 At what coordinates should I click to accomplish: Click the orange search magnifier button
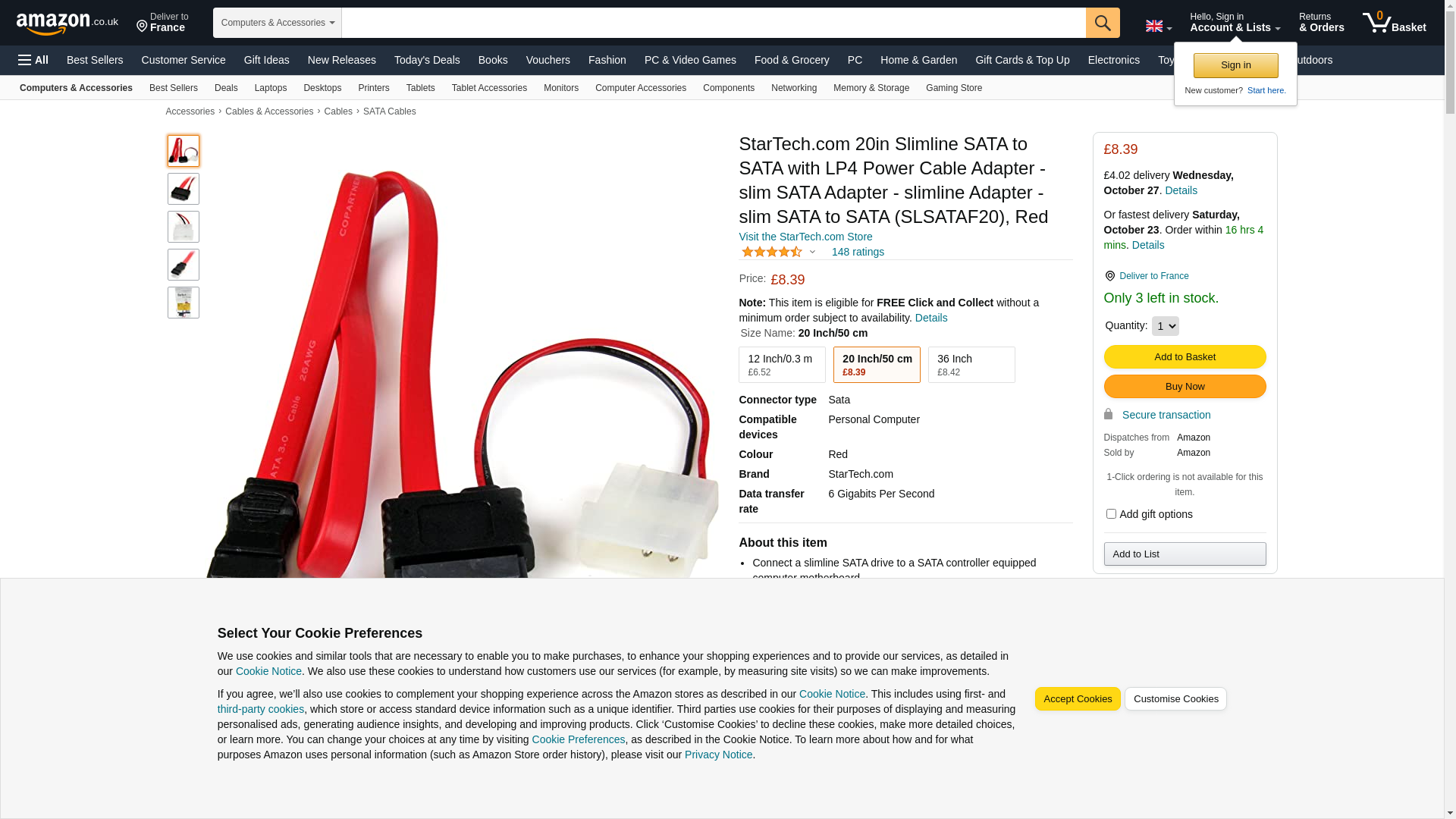(1103, 23)
